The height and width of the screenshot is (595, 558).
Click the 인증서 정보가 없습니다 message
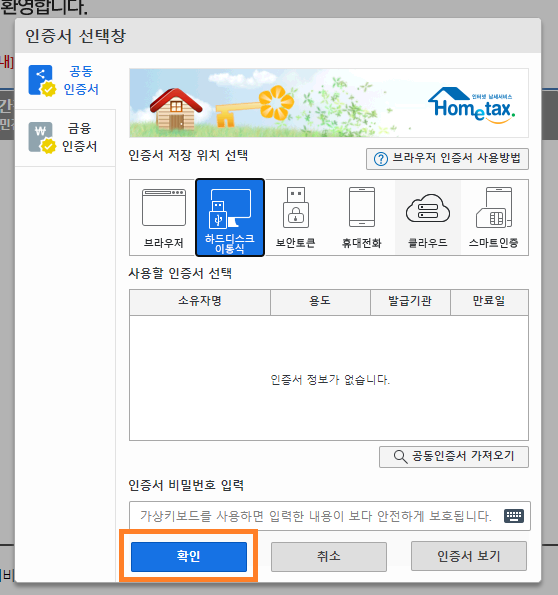(x=330, y=379)
